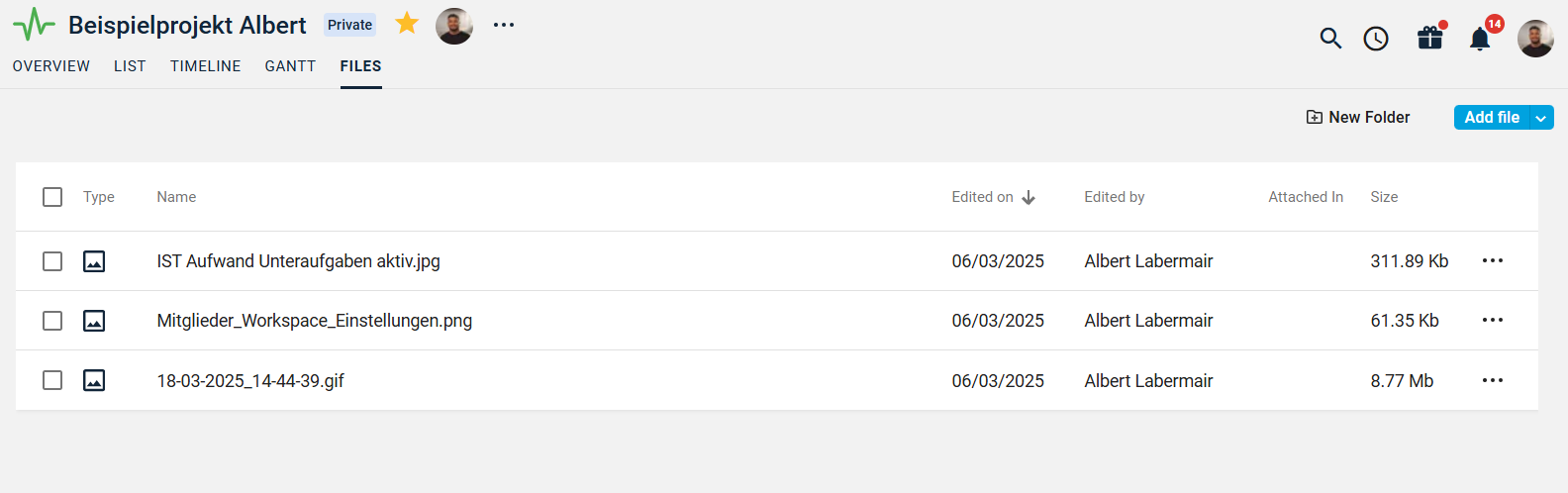
Task: Open project options three-dot menu in header
Action: tap(504, 25)
